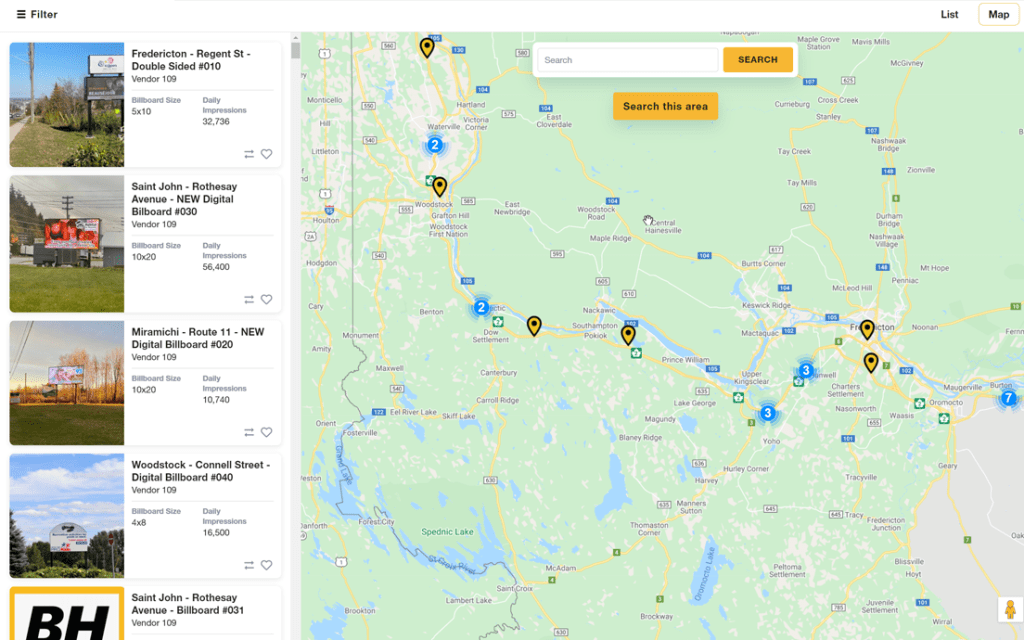Screen dimensions: 1024x640
Task: Open Saint John Rothesay #030 billboard photo
Action: 67,244
